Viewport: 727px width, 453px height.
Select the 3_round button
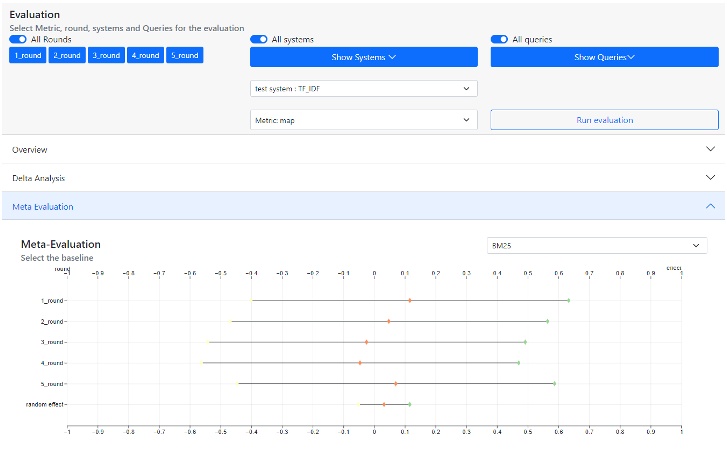(x=106, y=56)
